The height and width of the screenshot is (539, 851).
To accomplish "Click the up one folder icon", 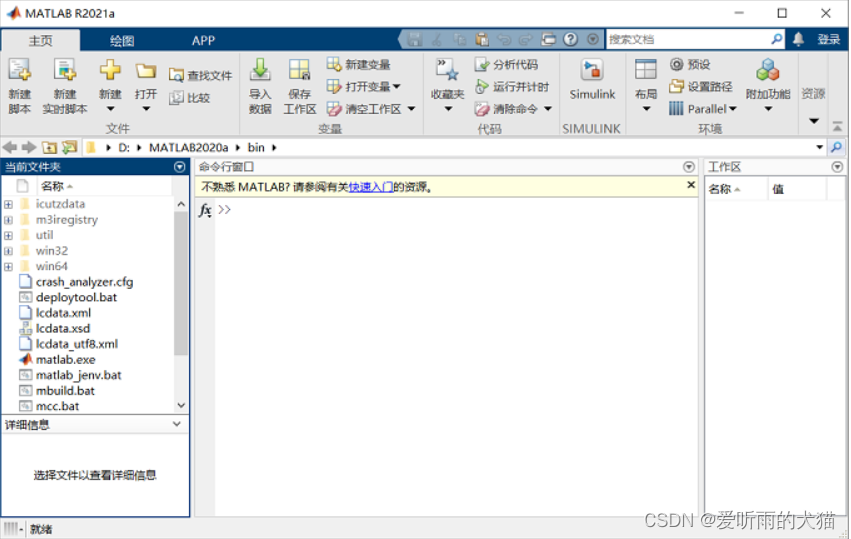I will tap(49, 147).
